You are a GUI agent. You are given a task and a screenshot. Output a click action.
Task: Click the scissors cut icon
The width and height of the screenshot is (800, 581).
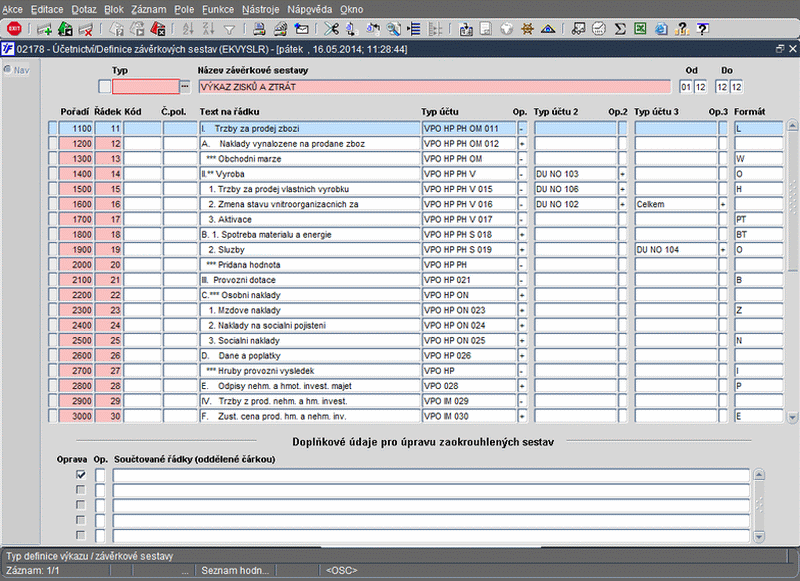point(332,29)
